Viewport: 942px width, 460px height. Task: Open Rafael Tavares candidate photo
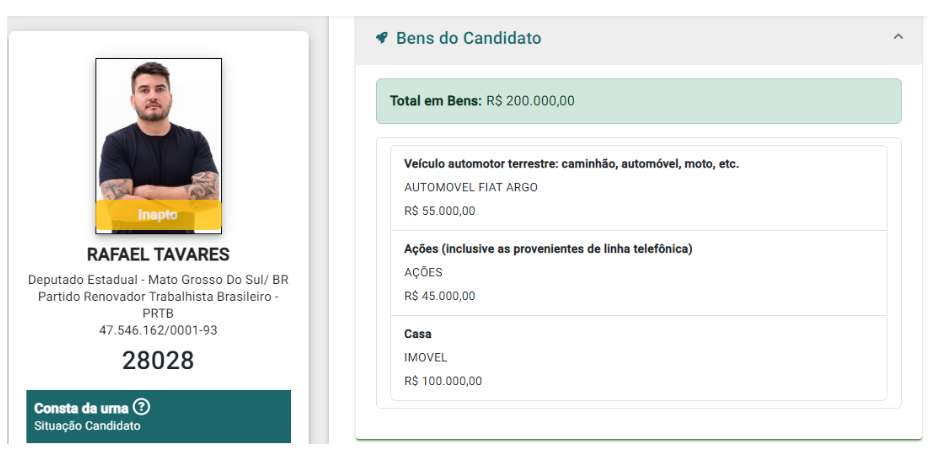click(x=158, y=130)
